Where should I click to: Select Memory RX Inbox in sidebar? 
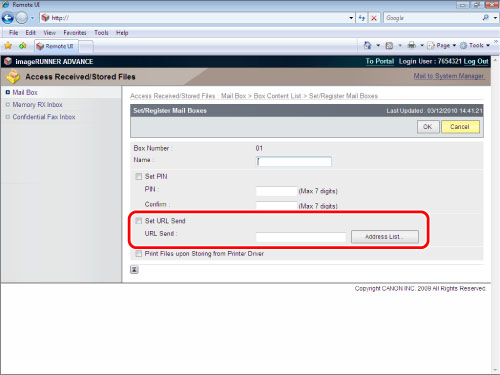point(37,105)
